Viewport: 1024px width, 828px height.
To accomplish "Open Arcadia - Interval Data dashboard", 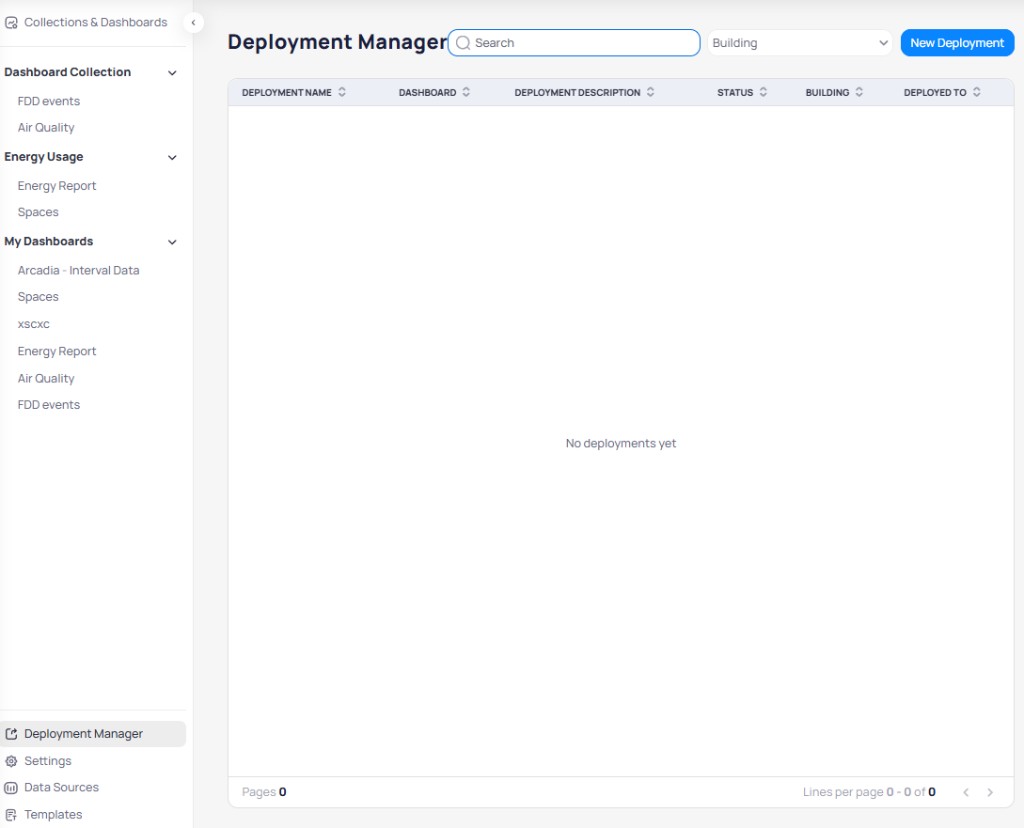I will (78, 270).
